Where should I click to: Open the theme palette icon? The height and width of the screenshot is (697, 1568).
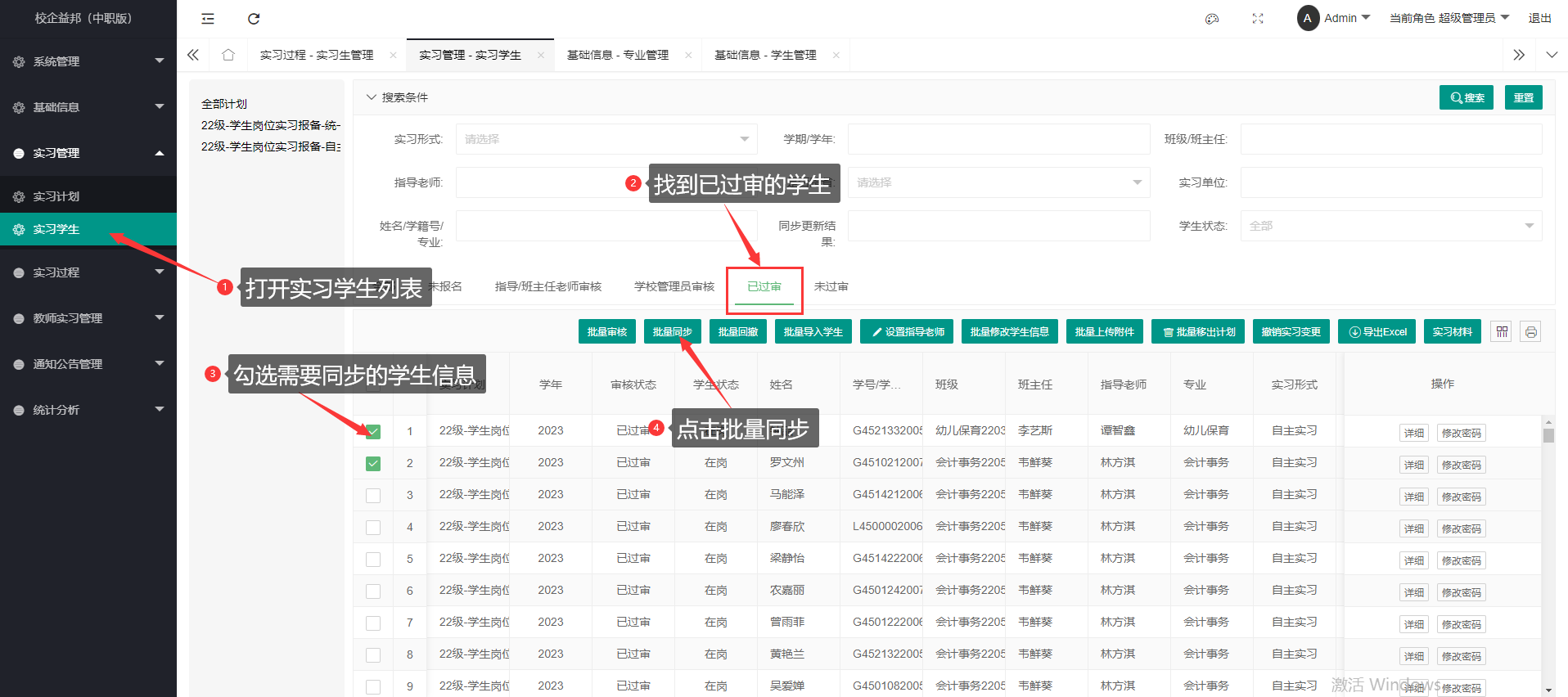(1212, 19)
